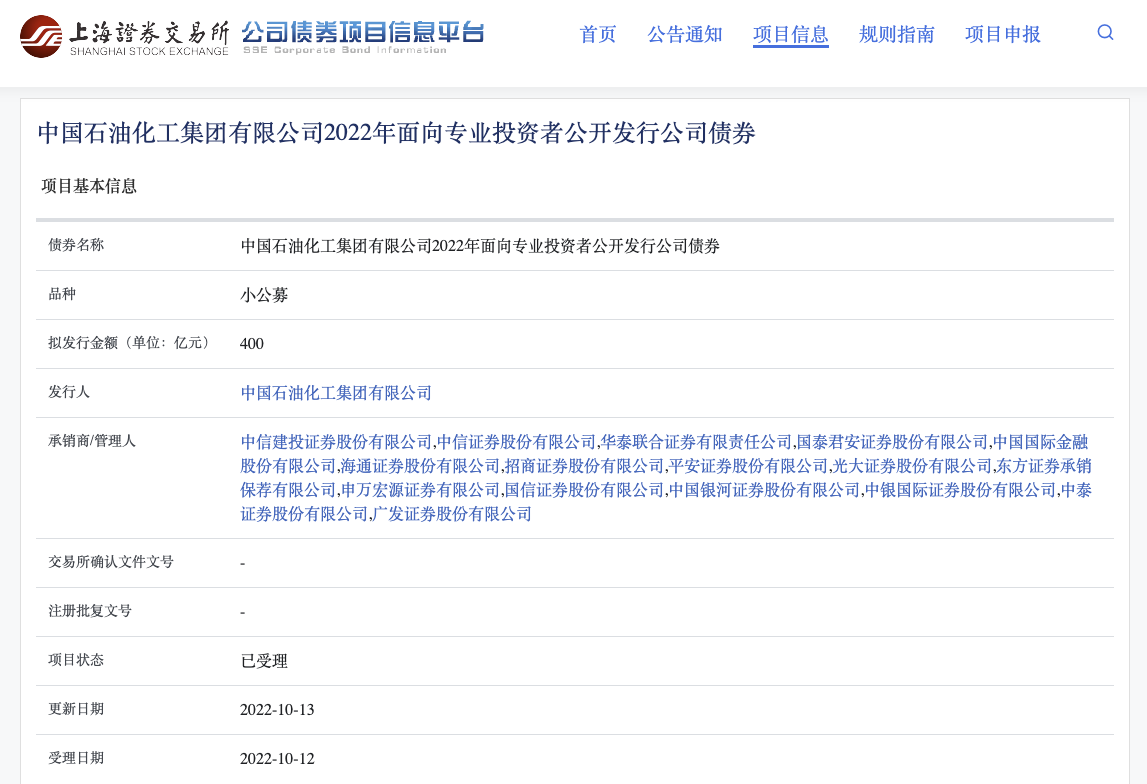This screenshot has height=784, width=1147.
Task: Open issuer link 中国石油化工集团有限公司
Action: [x=336, y=393]
